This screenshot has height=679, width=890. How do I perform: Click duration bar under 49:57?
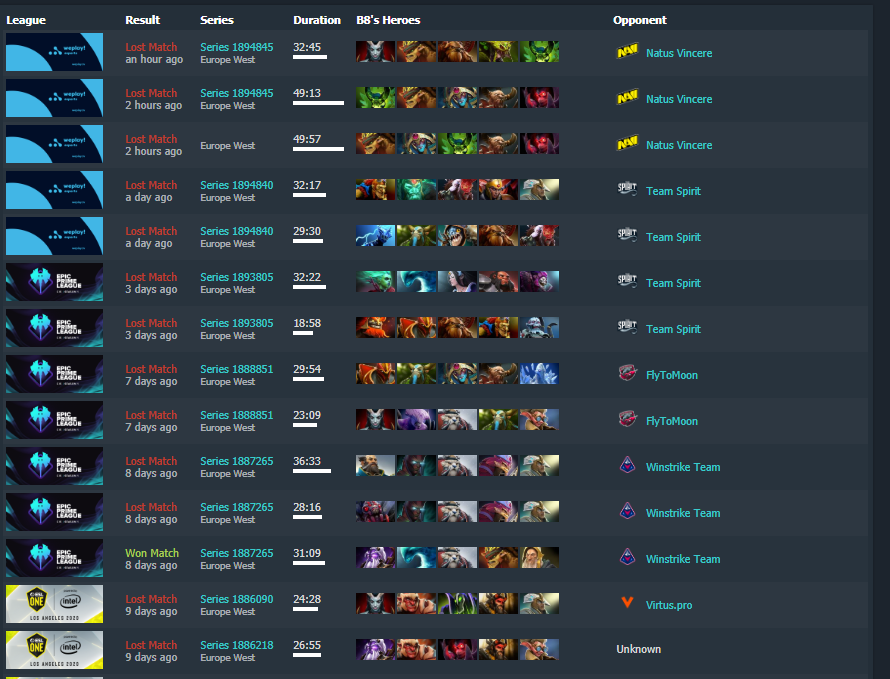[x=318, y=149]
